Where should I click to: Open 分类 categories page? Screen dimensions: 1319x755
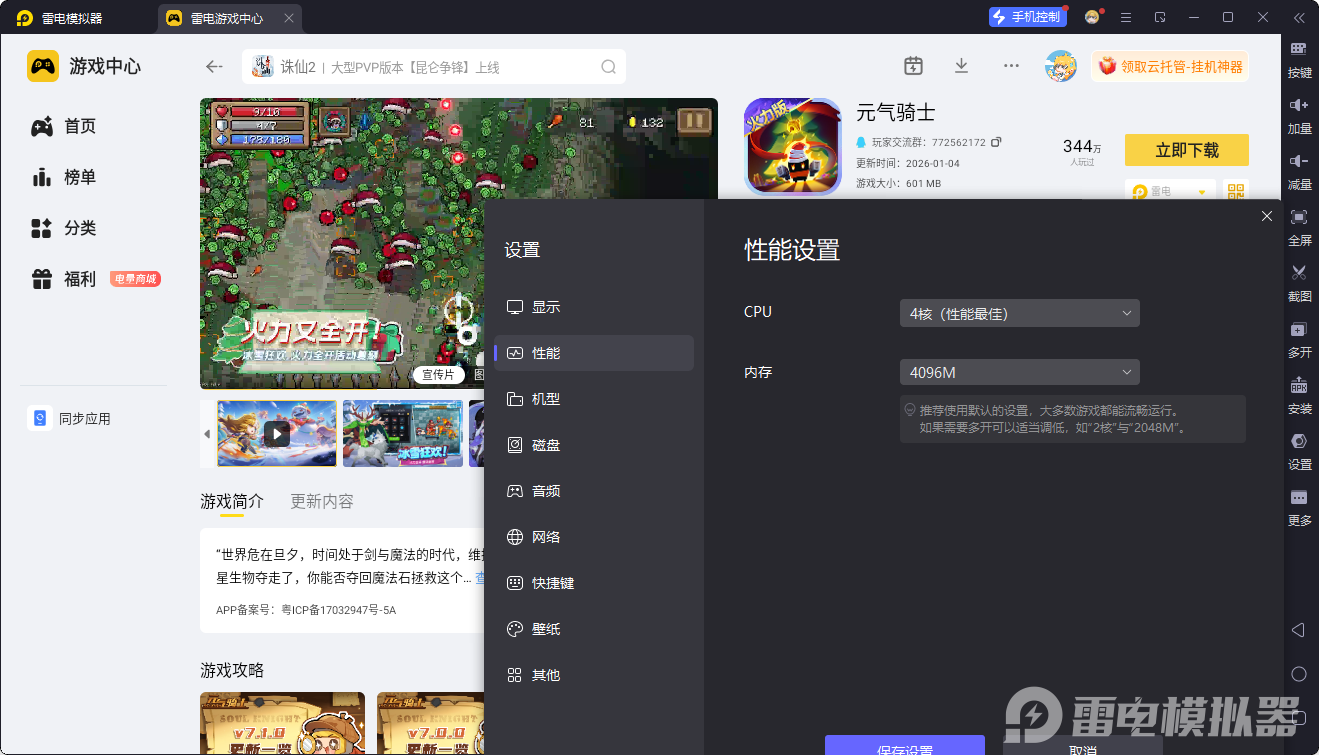[x=64, y=228]
